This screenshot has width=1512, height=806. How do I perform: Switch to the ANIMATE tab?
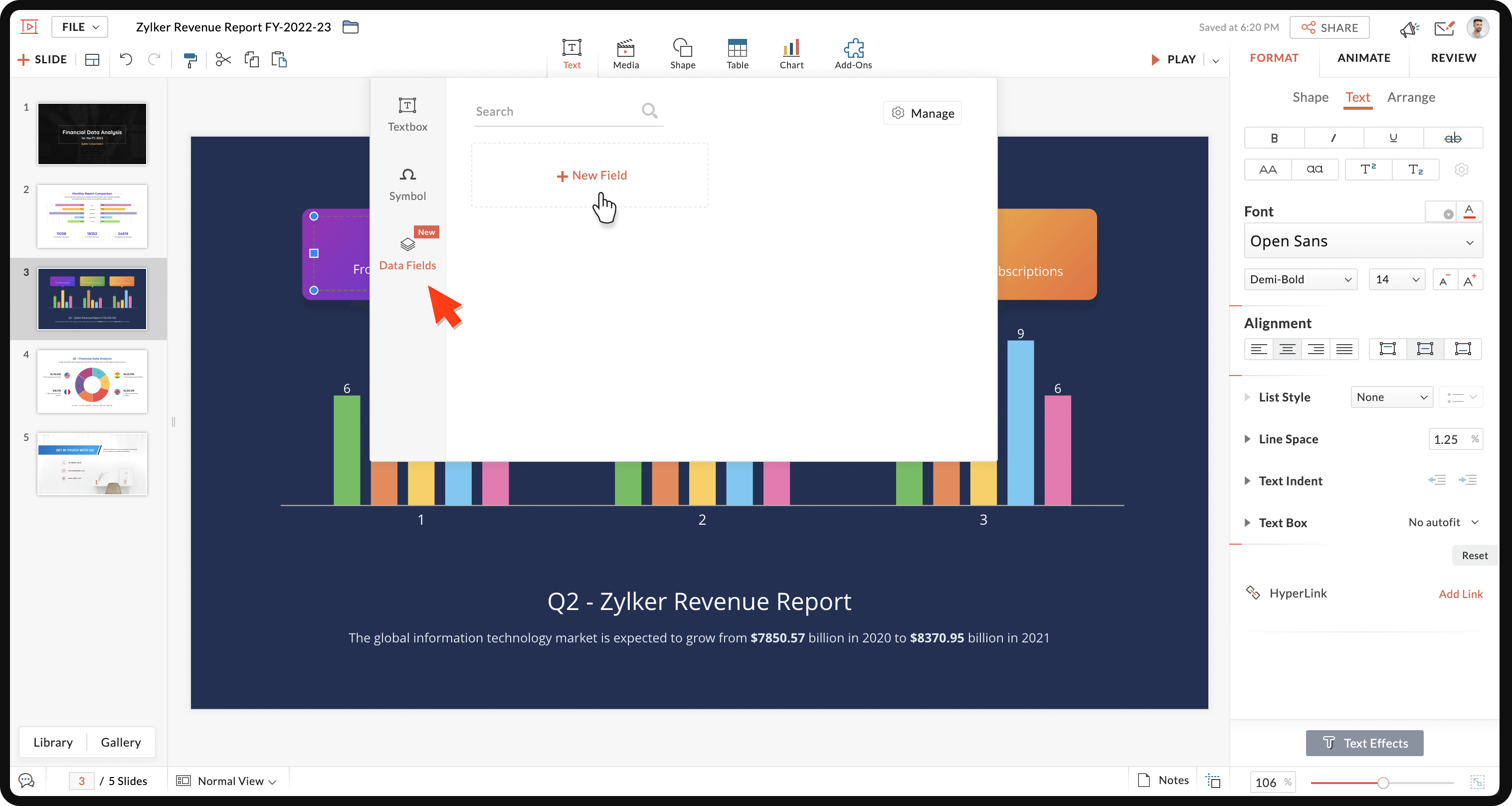pos(1363,57)
